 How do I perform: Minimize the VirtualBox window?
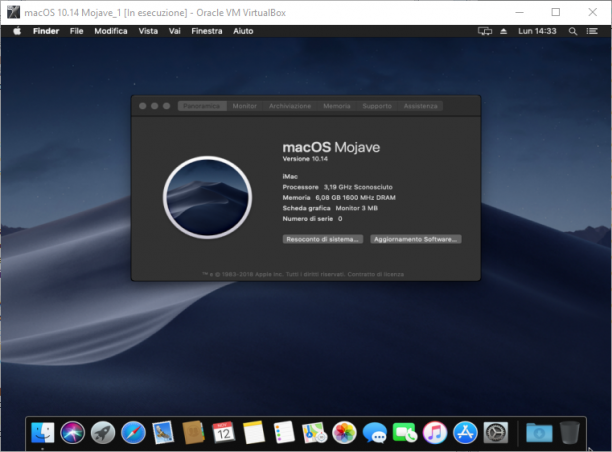pyautogui.click(x=519, y=12)
